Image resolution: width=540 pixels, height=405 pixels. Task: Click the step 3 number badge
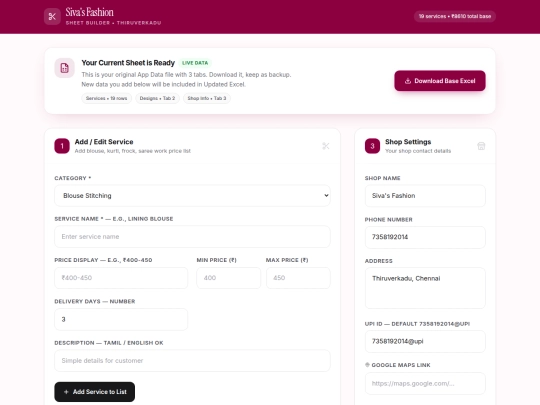[x=372, y=146]
